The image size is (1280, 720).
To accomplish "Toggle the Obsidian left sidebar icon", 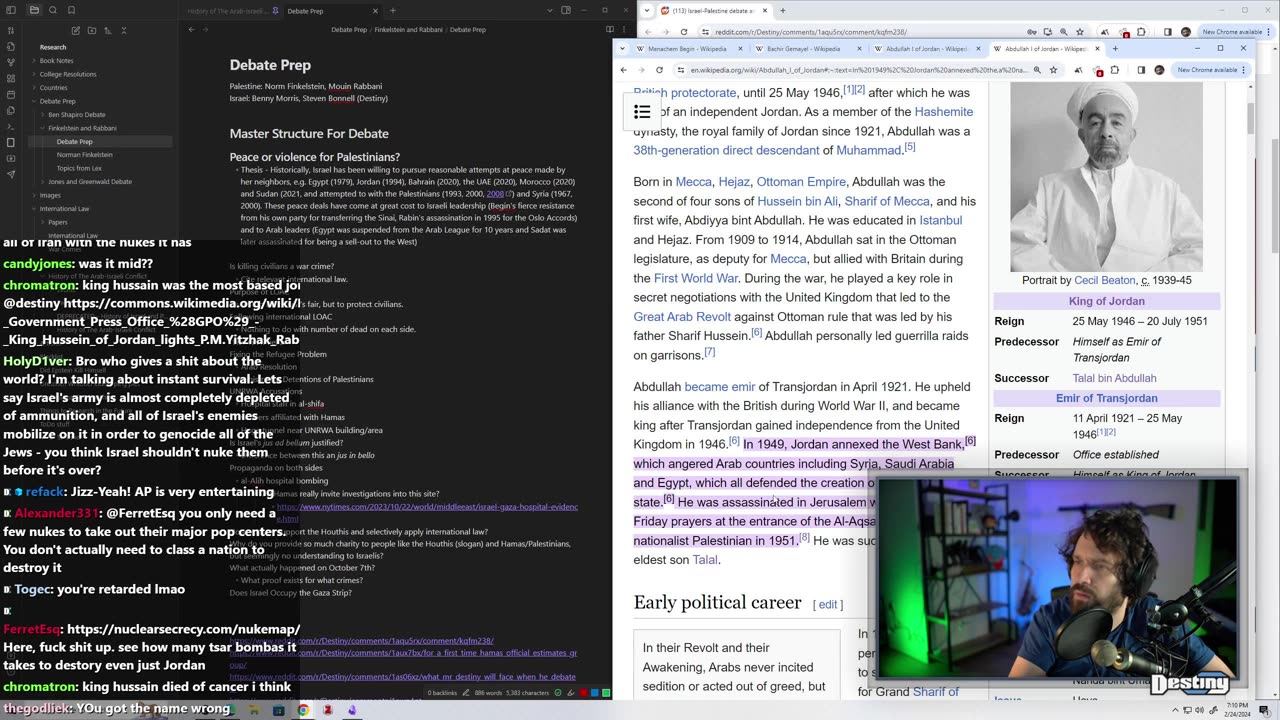I will (10, 11).
